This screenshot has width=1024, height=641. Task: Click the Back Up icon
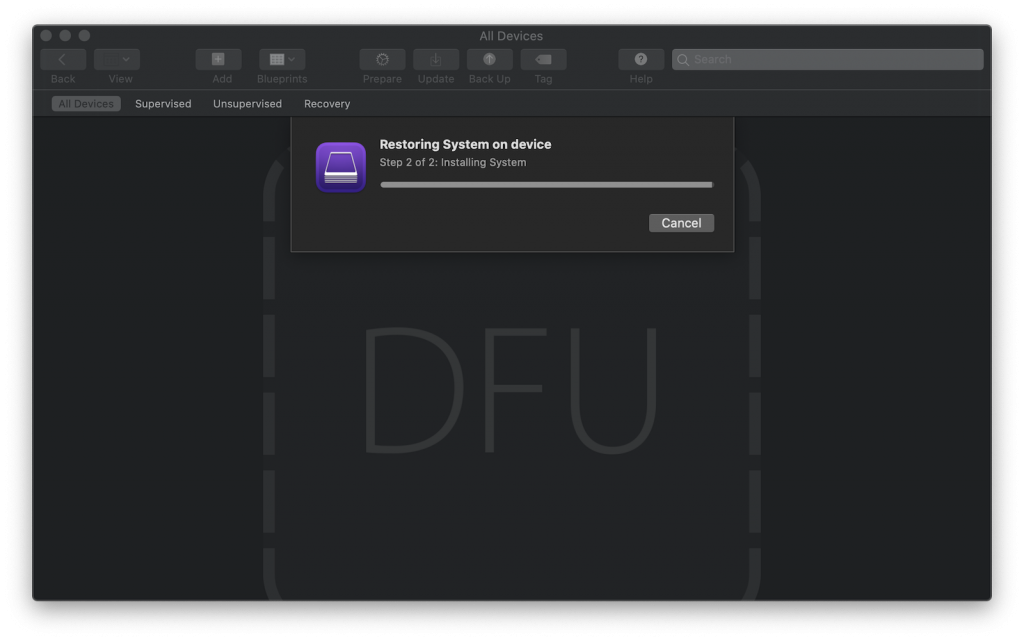[489, 59]
